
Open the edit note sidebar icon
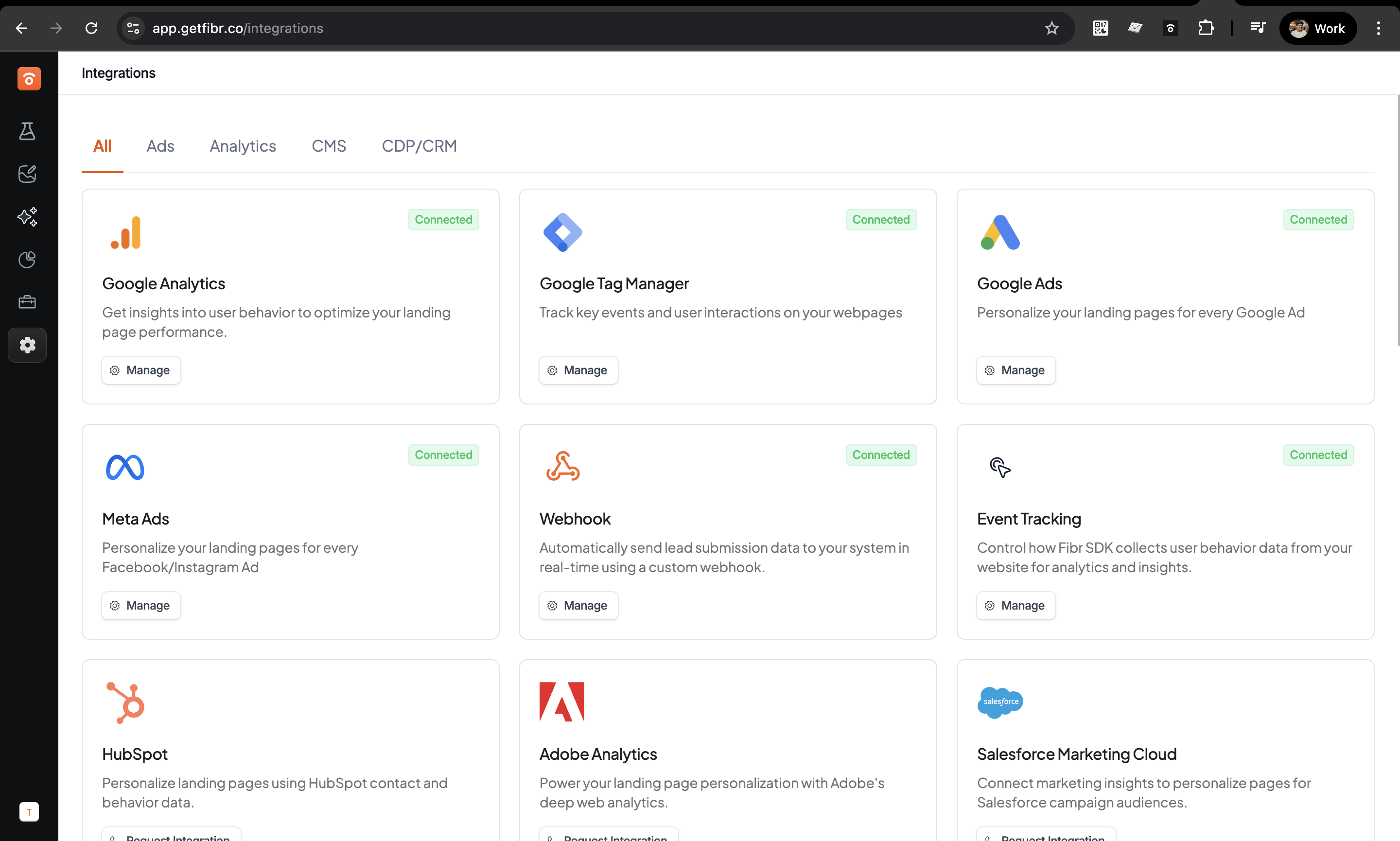coord(27,174)
